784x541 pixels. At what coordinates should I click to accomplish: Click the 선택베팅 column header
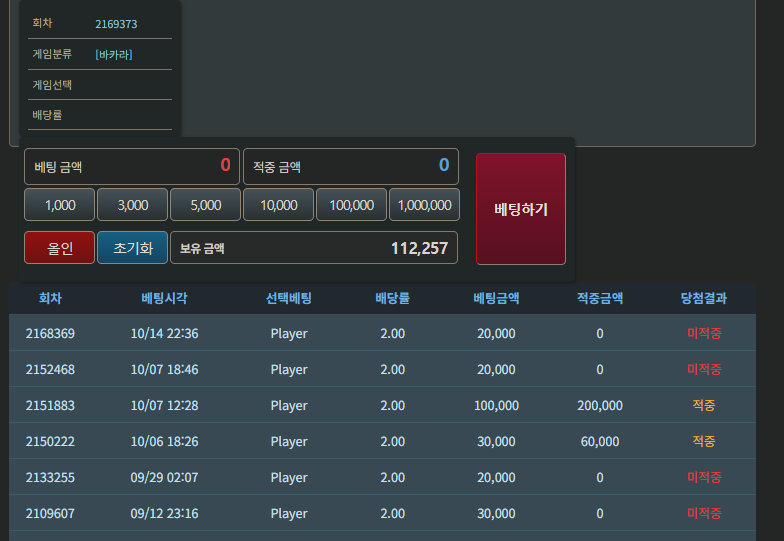coord(288,298)
